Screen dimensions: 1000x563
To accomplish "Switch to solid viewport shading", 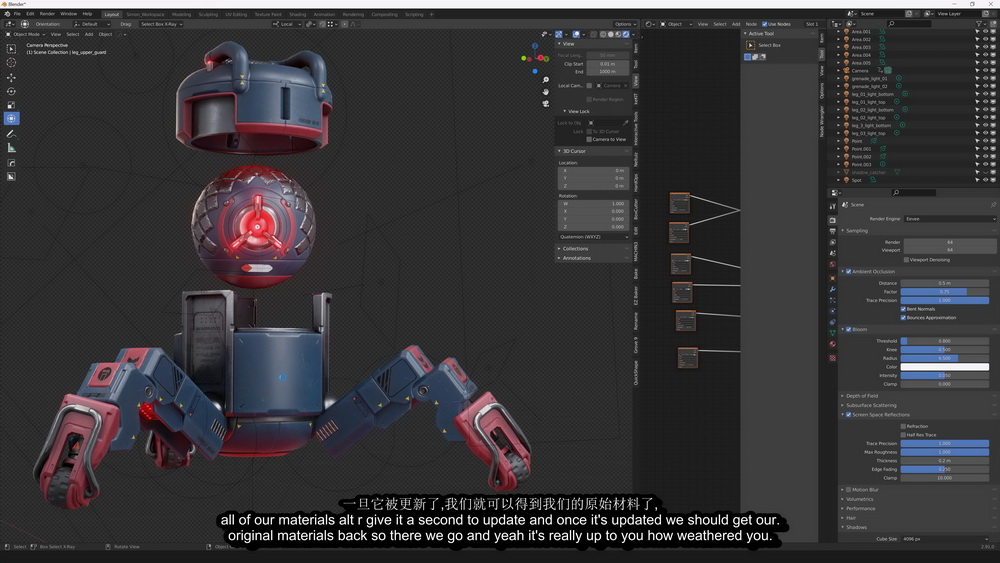I will click(610, 34).
